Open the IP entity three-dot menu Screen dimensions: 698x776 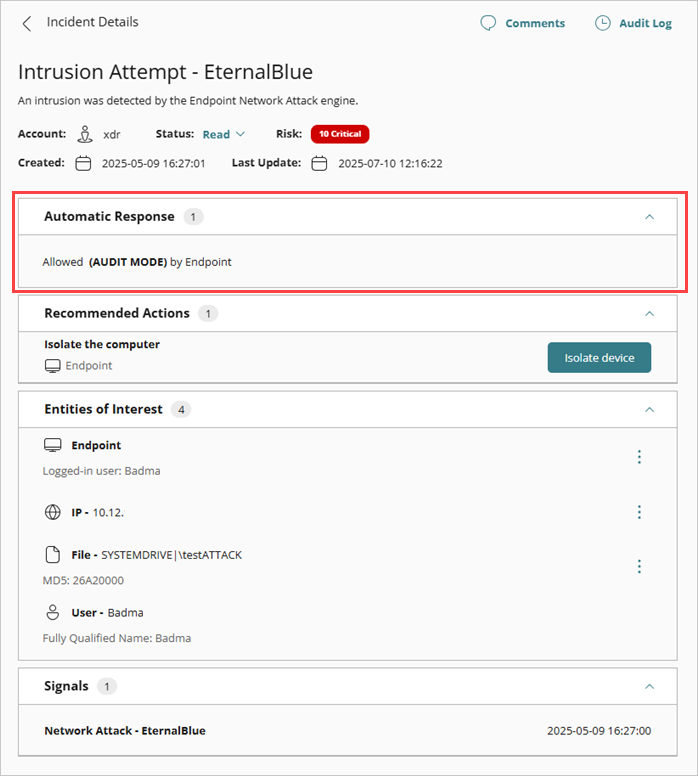point(639,512)
